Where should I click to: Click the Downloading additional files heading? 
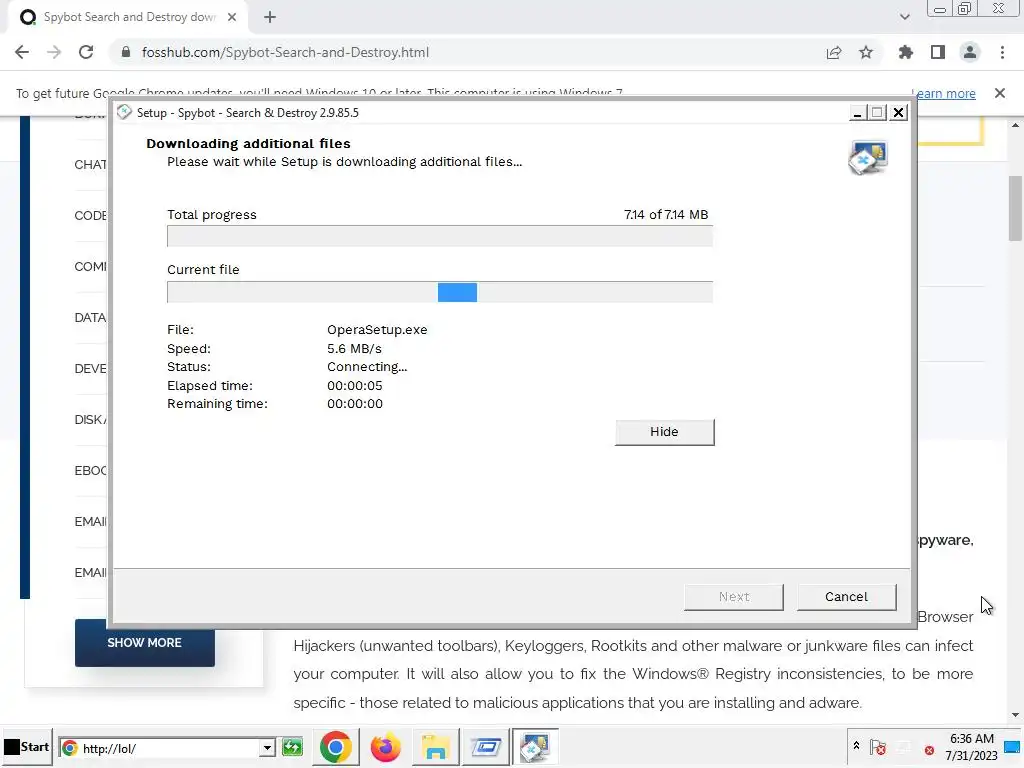click(x=248, y=144)
